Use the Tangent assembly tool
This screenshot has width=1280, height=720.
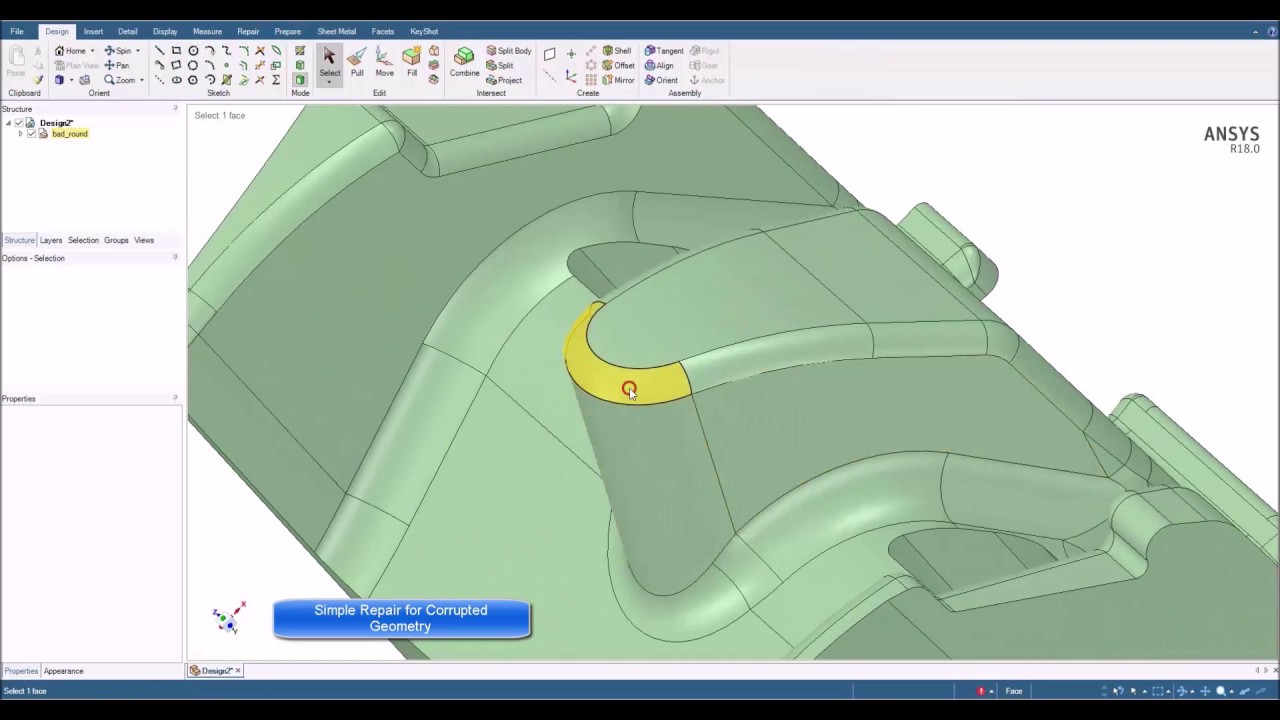664,51
